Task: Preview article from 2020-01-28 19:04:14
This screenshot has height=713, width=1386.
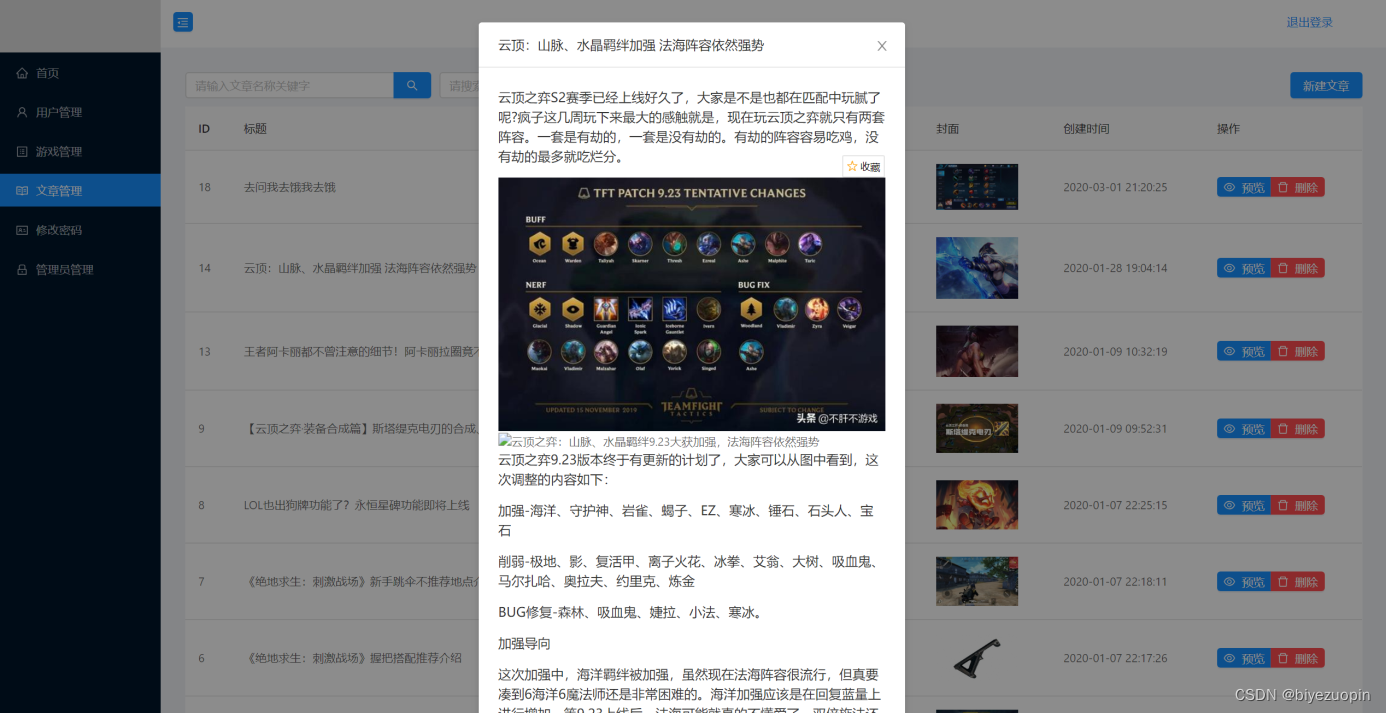Action: 1243,268
